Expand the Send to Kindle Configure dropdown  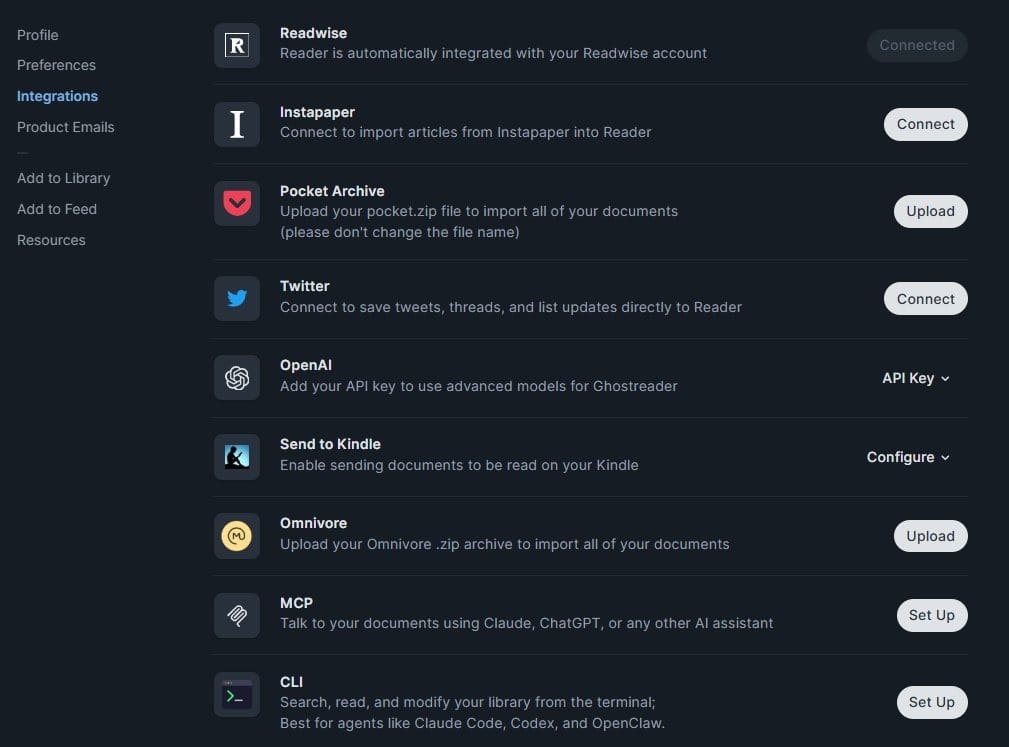tap(908, 457)
